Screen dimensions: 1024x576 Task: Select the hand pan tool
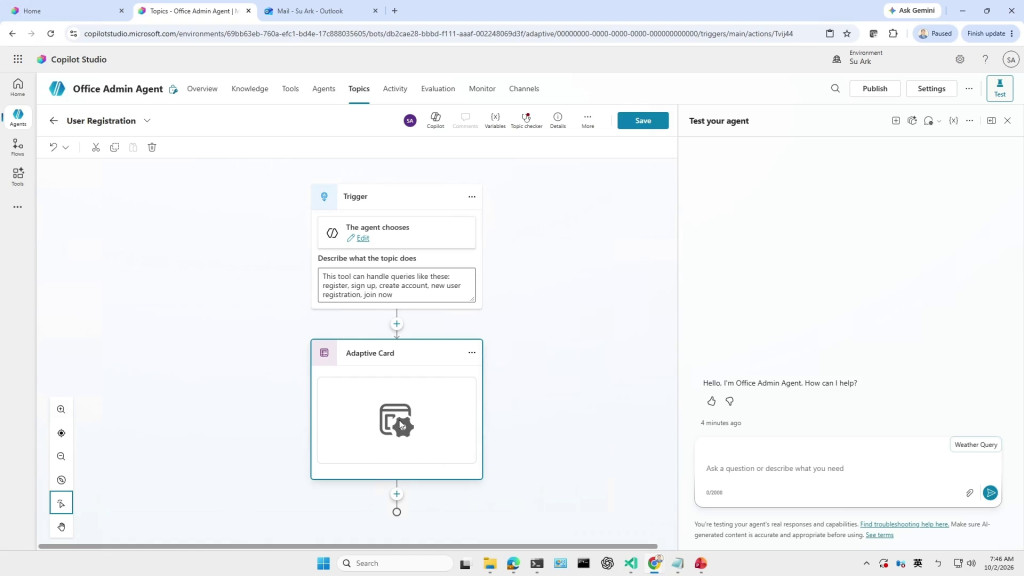(x=61, y=527)
